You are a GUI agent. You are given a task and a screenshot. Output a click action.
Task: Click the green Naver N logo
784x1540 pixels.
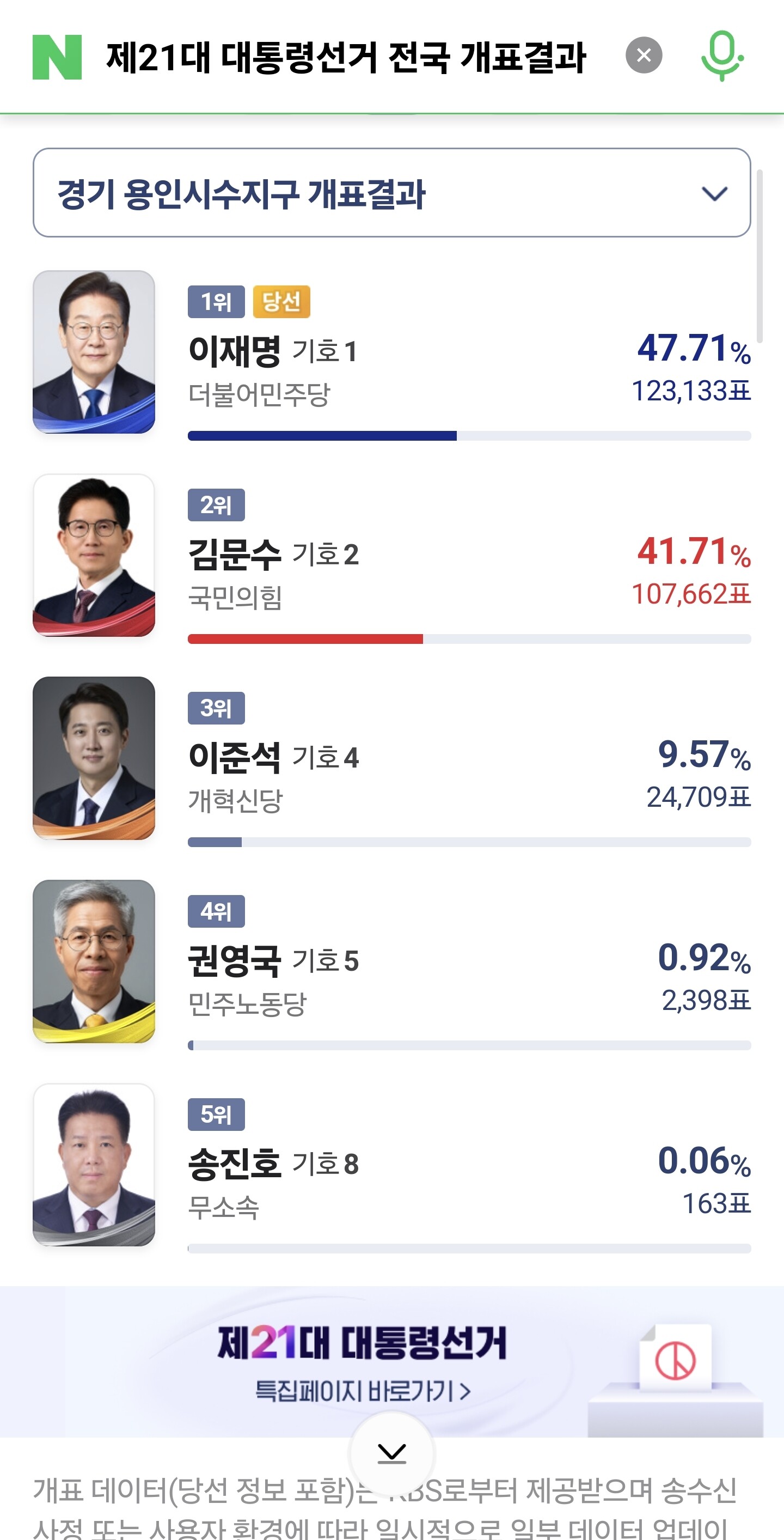pos(57,57)
